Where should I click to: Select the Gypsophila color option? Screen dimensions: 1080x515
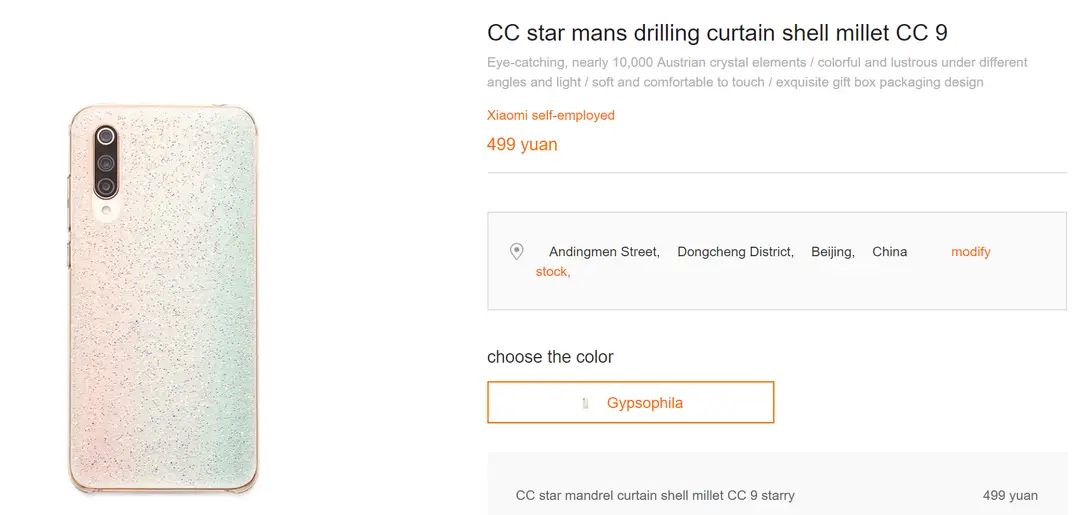coord(630,402)
